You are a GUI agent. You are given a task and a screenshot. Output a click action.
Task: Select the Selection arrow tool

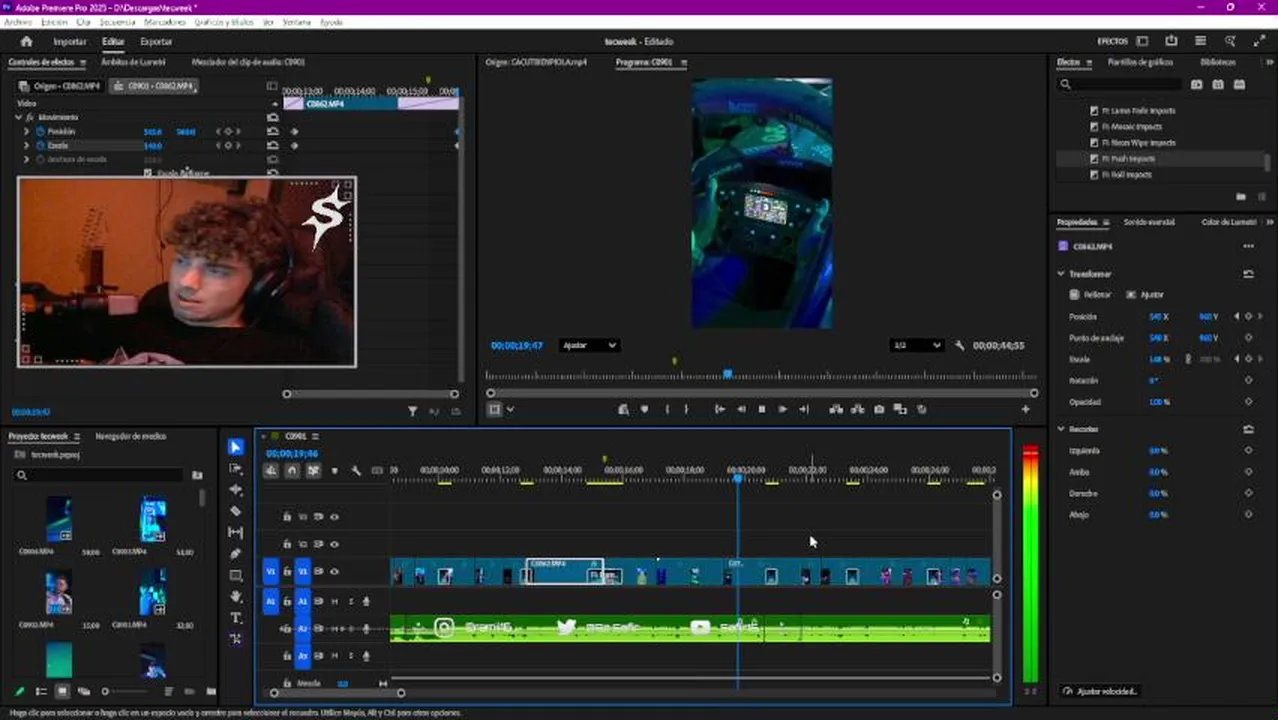coord(235,447)
